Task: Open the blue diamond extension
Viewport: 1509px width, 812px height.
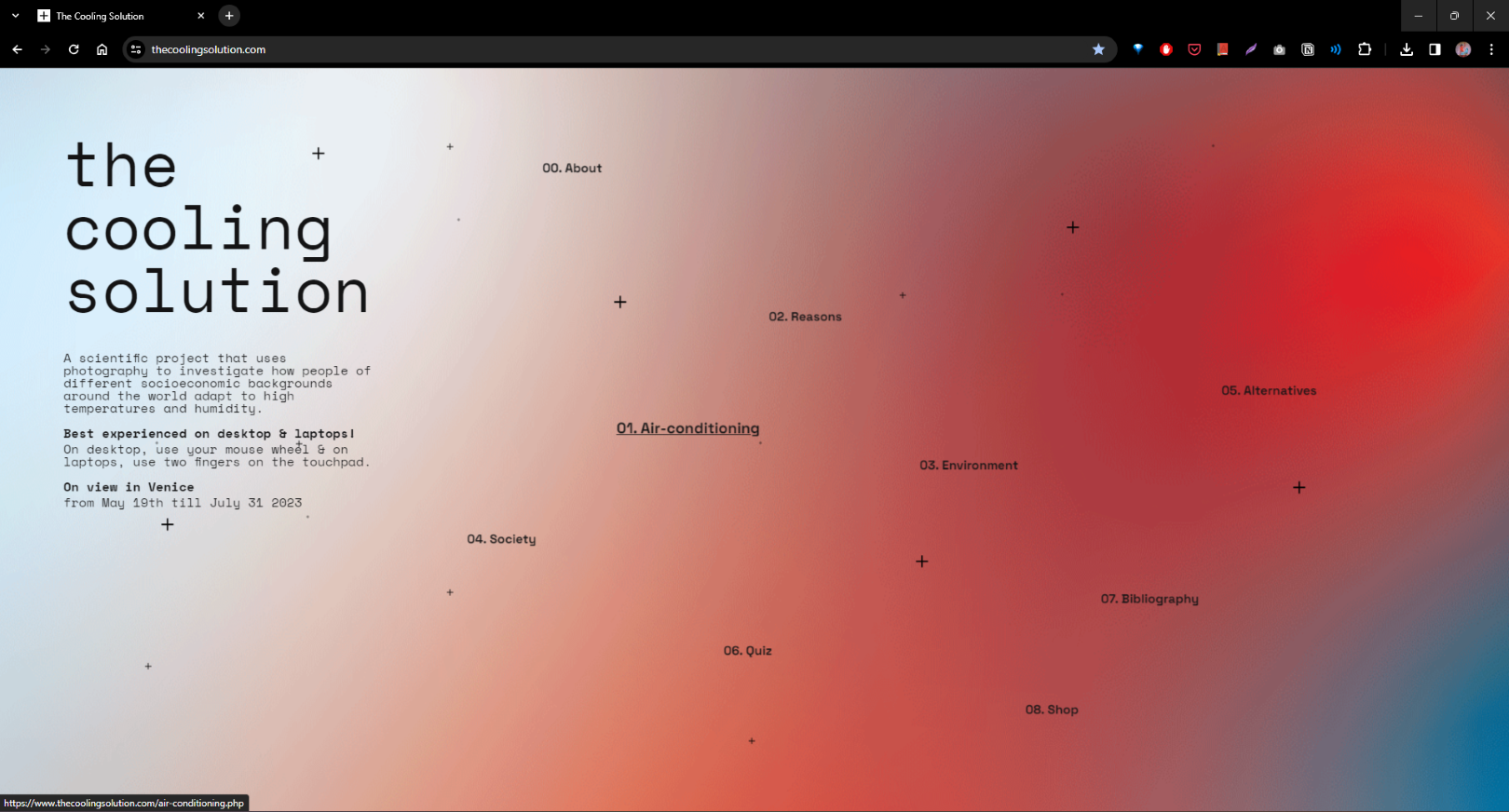Action: pos(1137,49)
